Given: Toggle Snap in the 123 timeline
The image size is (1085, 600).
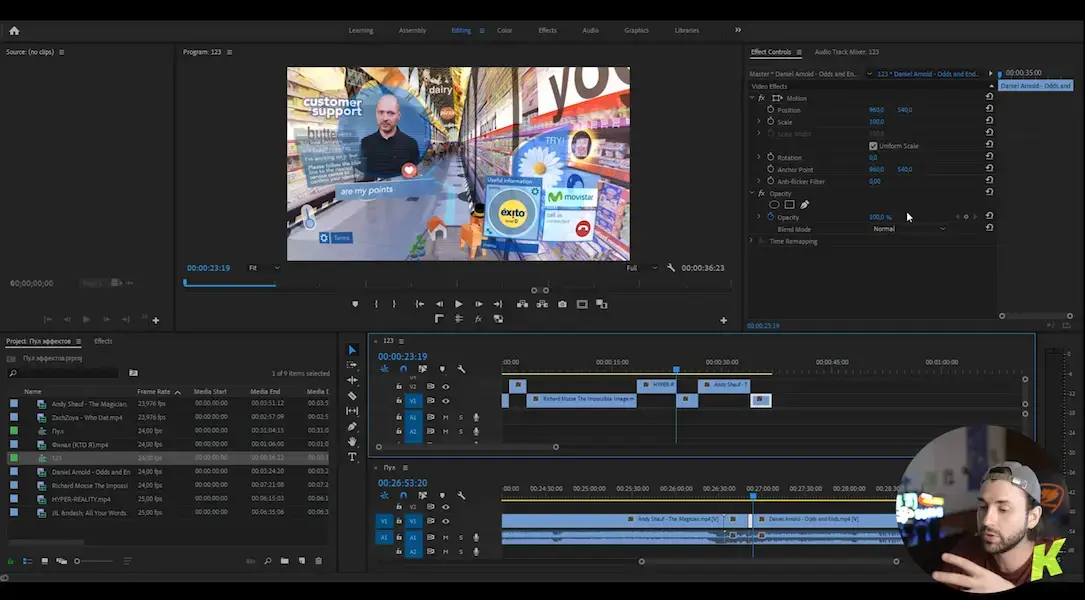Looking at the screenshot, I should click(x=403, y=370).
